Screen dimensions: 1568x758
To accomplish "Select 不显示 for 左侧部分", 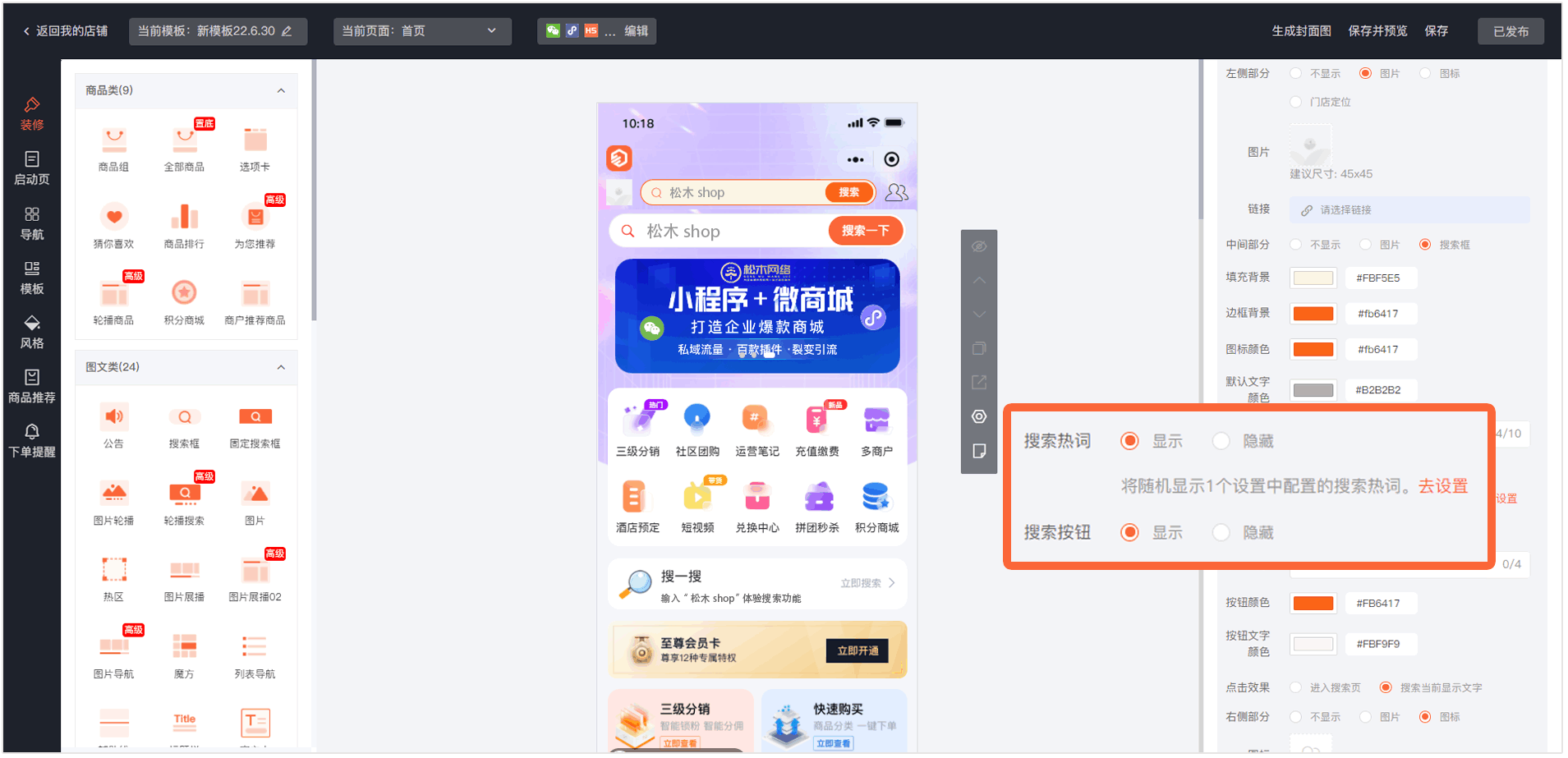I will pos(1295,74).
